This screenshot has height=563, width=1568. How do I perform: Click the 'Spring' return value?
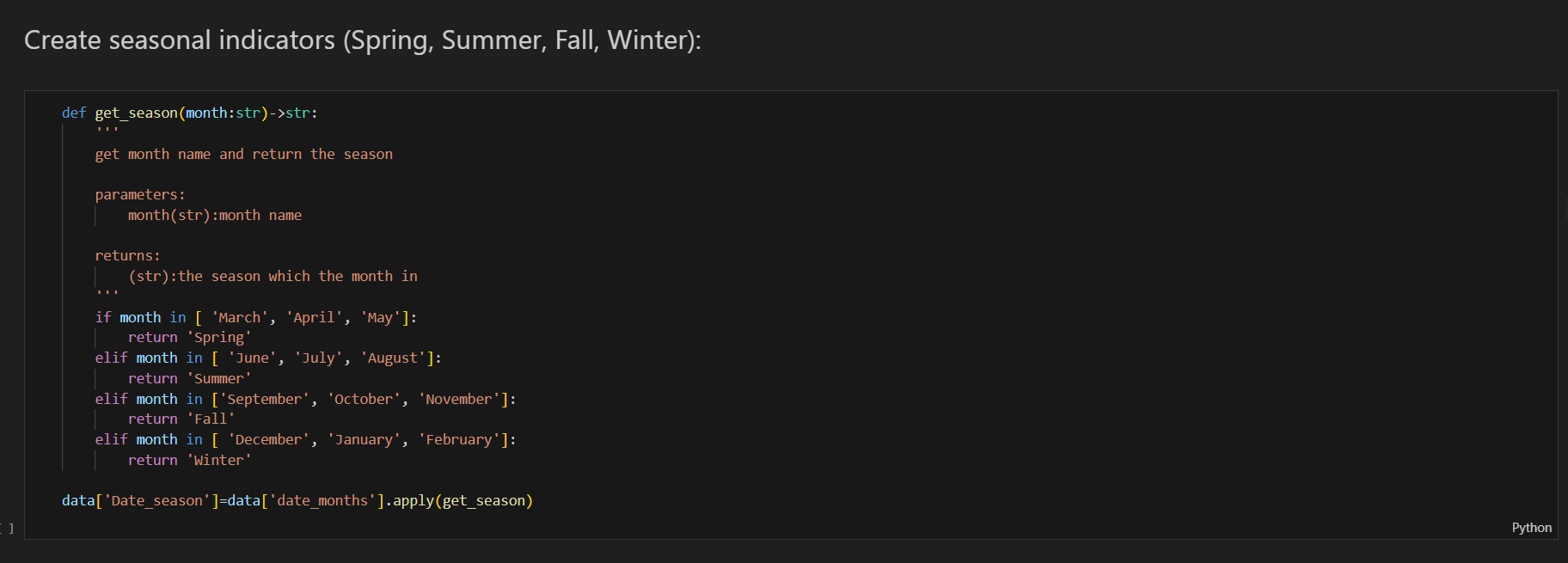pyautogui.click(x=219, y=338)
